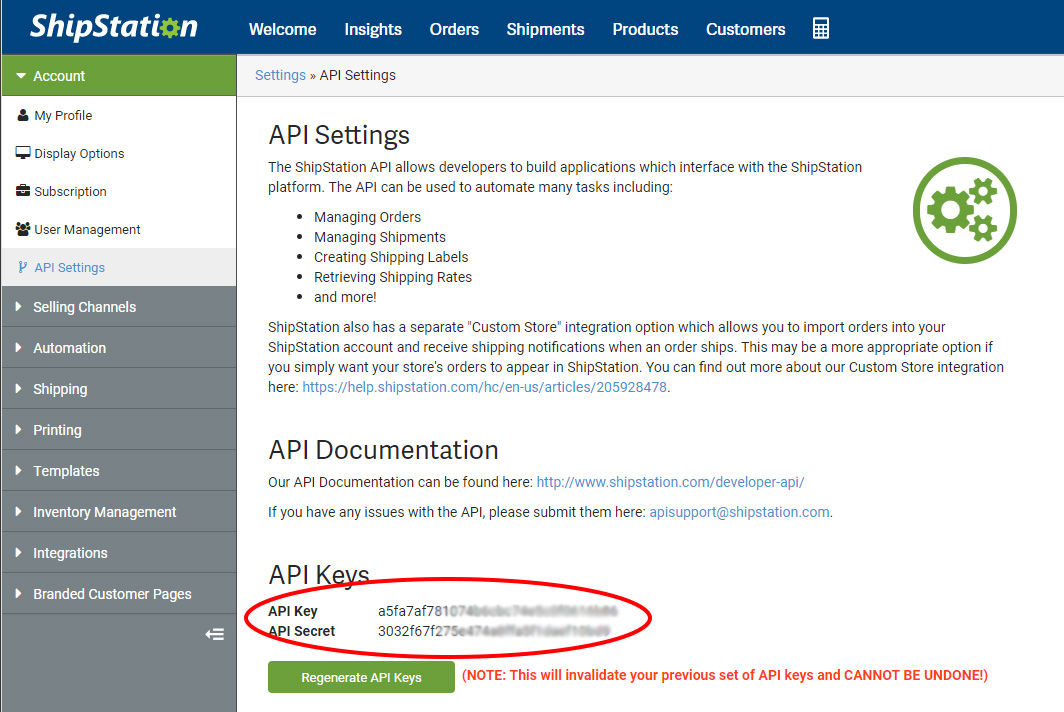1064x712 pixels.
Task: Click the green gears API icon
Action: (964, 210)
